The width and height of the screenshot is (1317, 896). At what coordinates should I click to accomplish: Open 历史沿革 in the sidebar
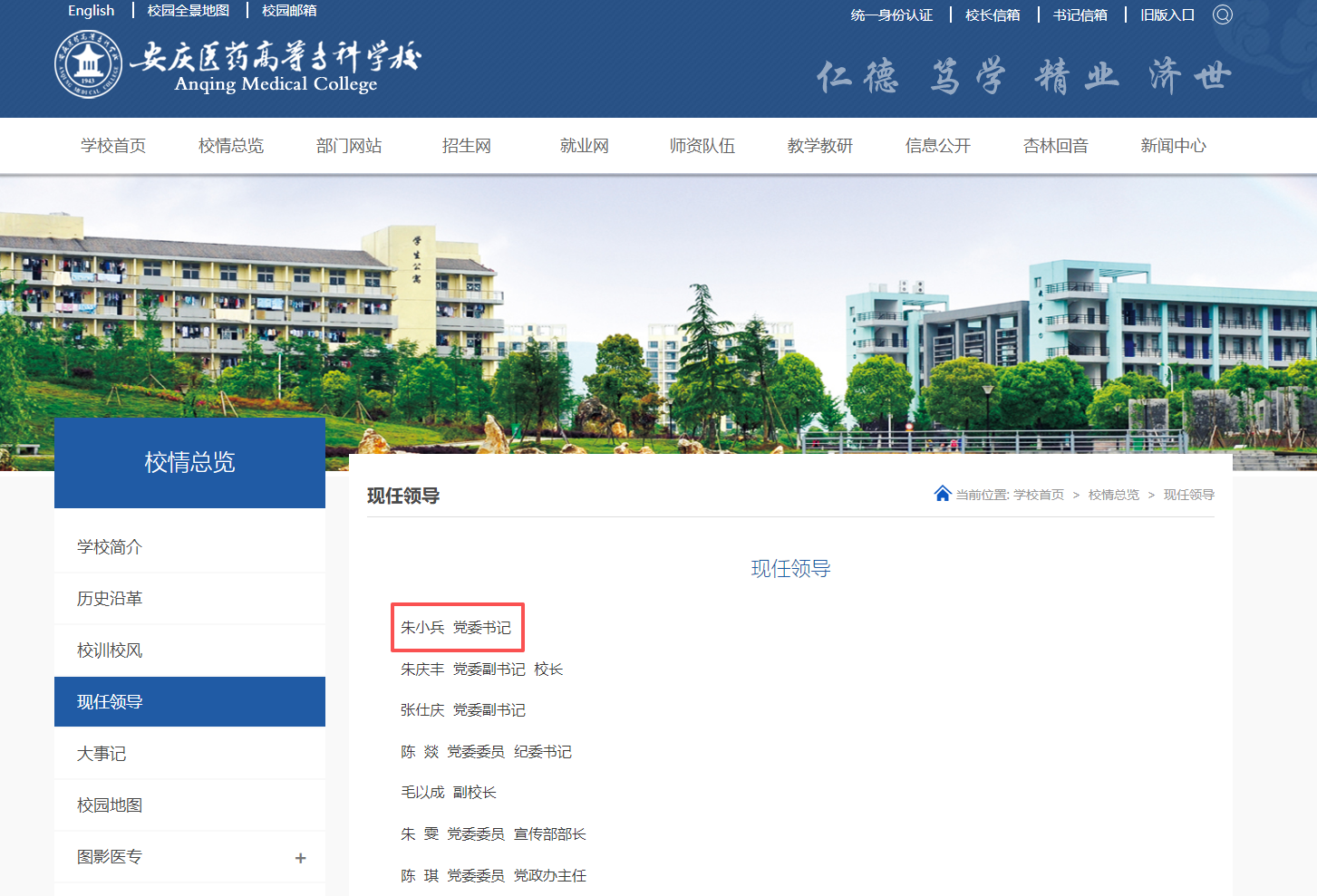110,599
